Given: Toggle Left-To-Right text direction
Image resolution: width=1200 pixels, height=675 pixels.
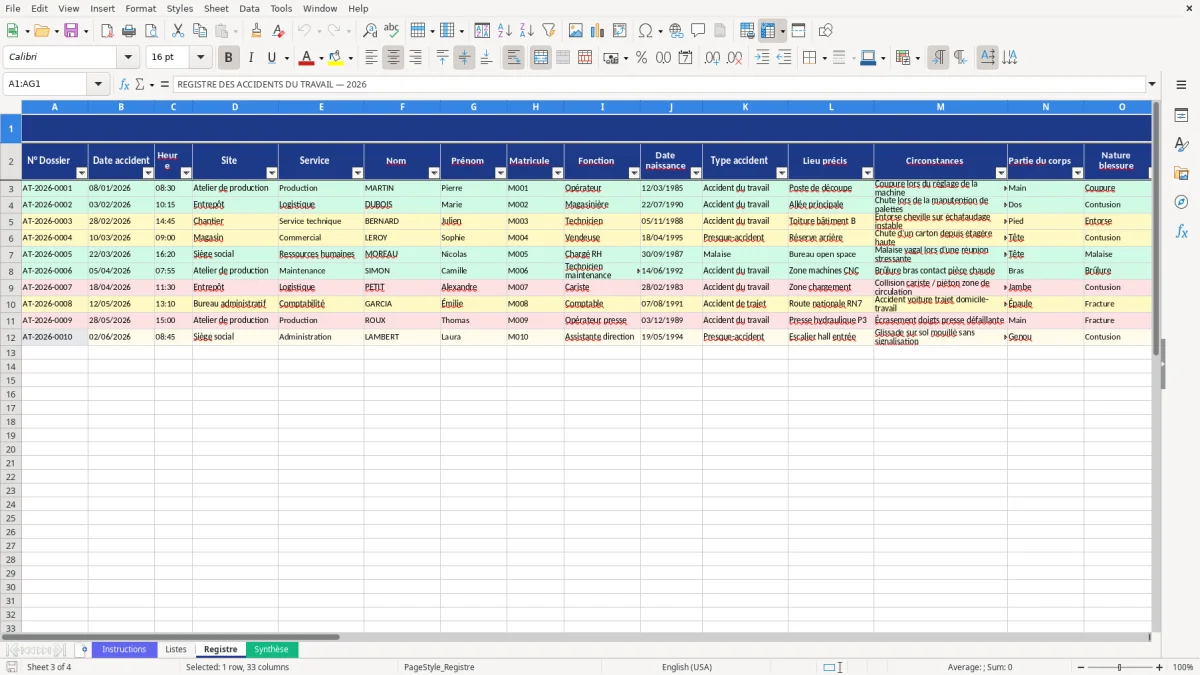Looking at the screenshot, I should (938, 58).
